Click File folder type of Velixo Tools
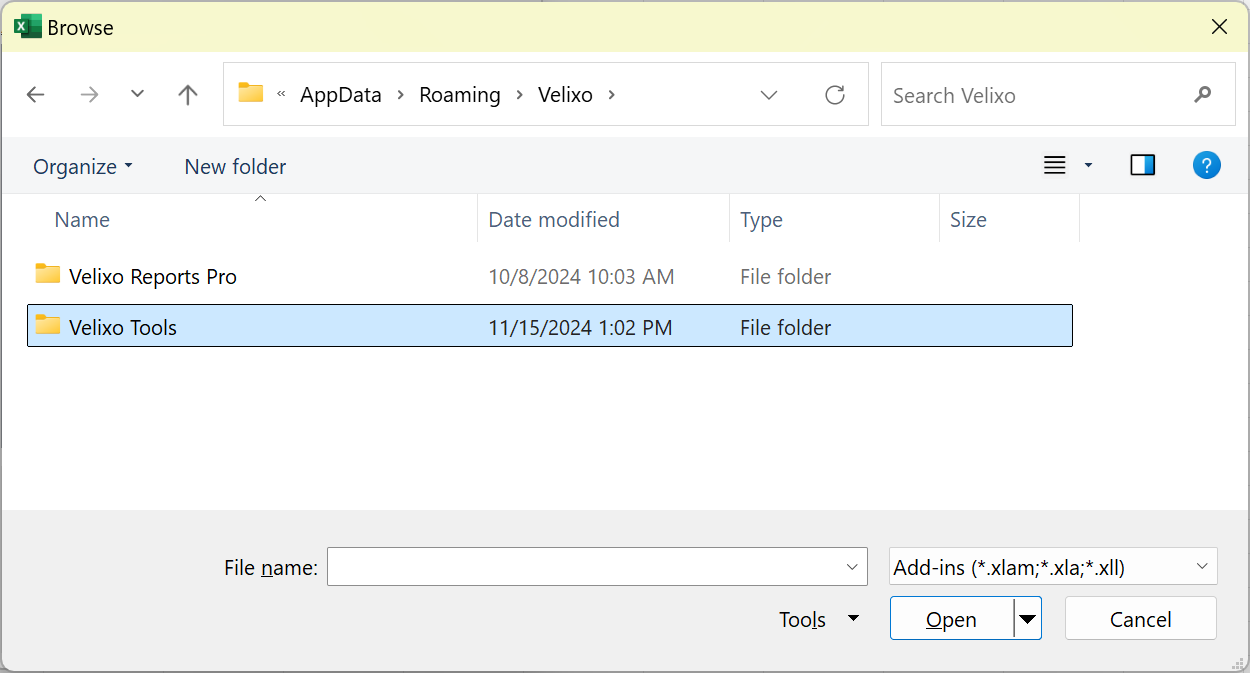This screenshot has height=673, width=1250. click(x=786, y=327)
